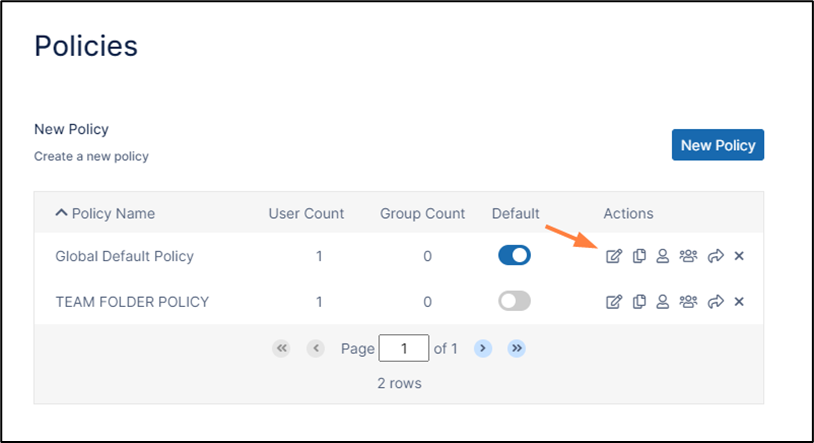Delete the Global Default Policy
The width and height of the screenshot is (814, 443).
coord(739,256)
